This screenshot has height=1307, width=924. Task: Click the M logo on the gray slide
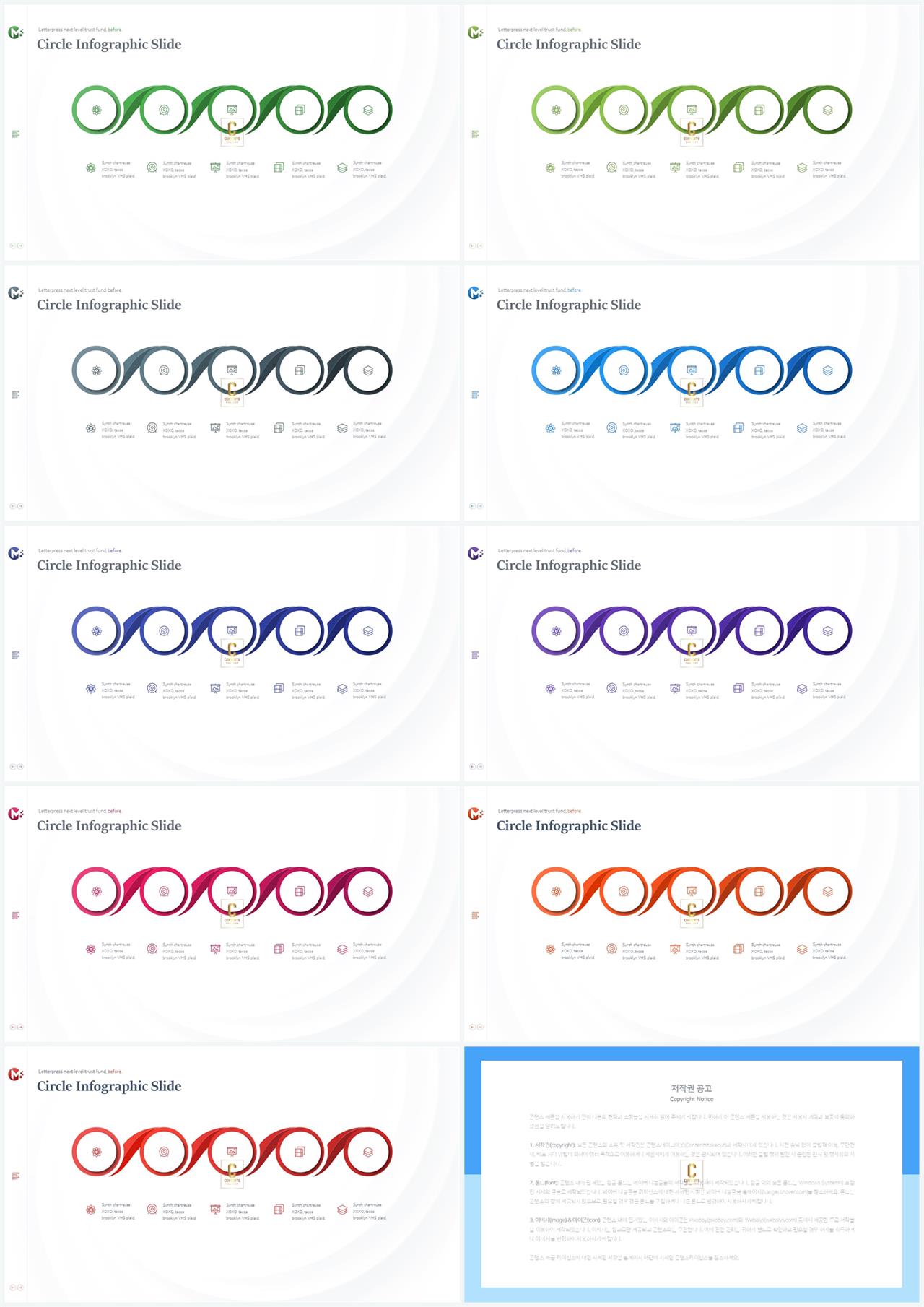[x=15, y=293]
